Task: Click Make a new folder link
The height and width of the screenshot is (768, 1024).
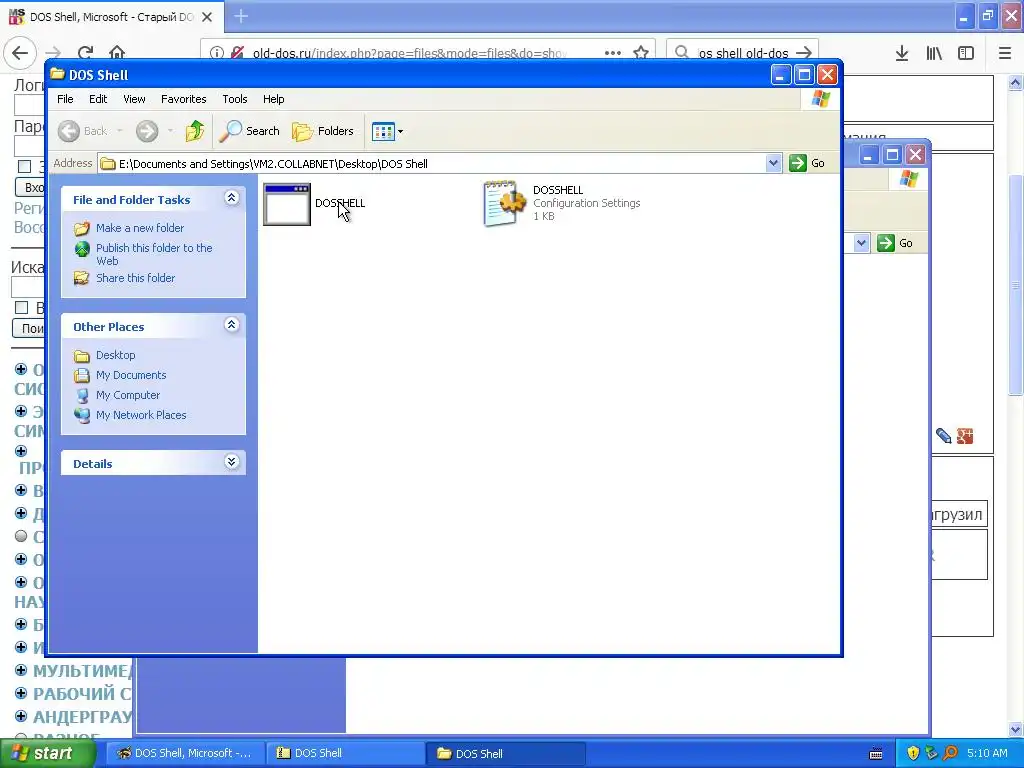Action: (140, 228)
